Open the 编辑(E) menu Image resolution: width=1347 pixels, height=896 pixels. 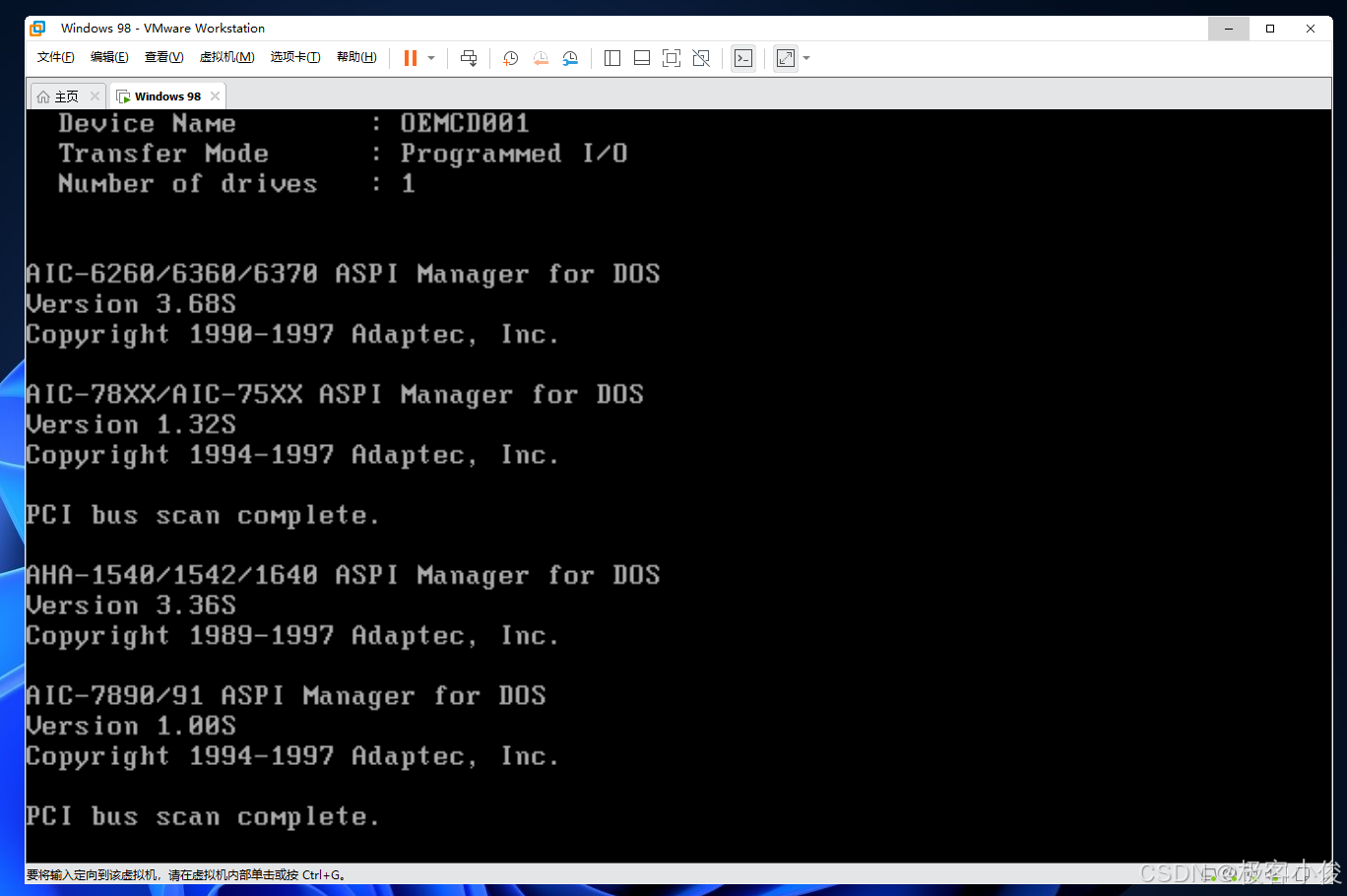(x=109, y=57)
